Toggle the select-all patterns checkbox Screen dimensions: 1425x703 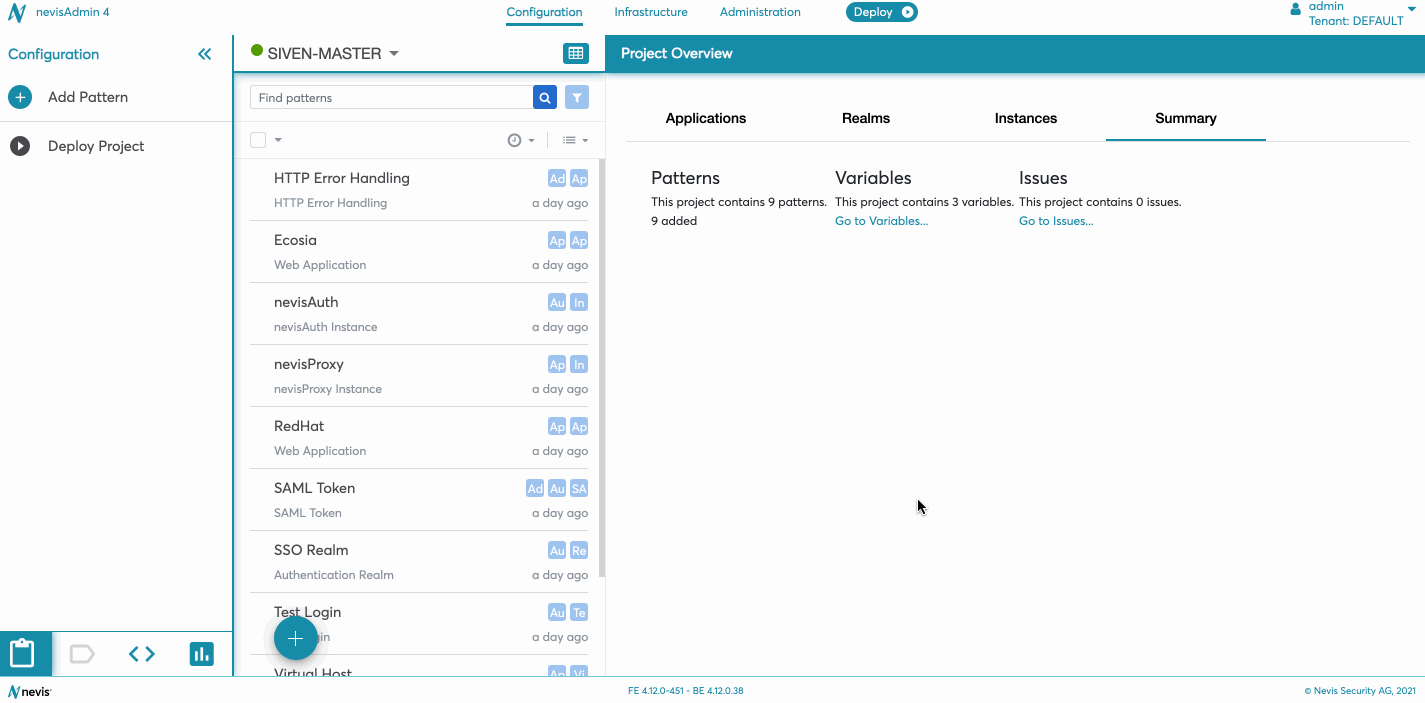pyautogui.click(x=258, y=140)
